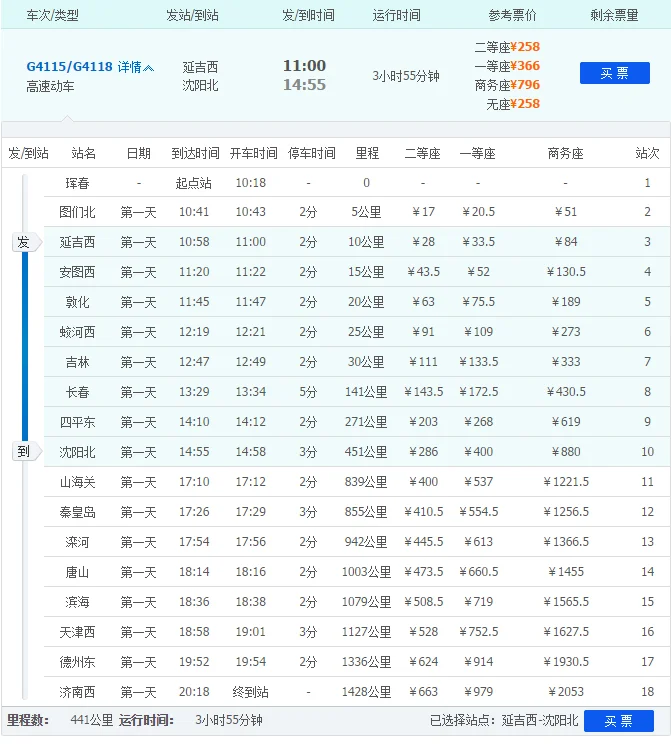
Task: Click the 里程 column header
Action: pos(367,153)
